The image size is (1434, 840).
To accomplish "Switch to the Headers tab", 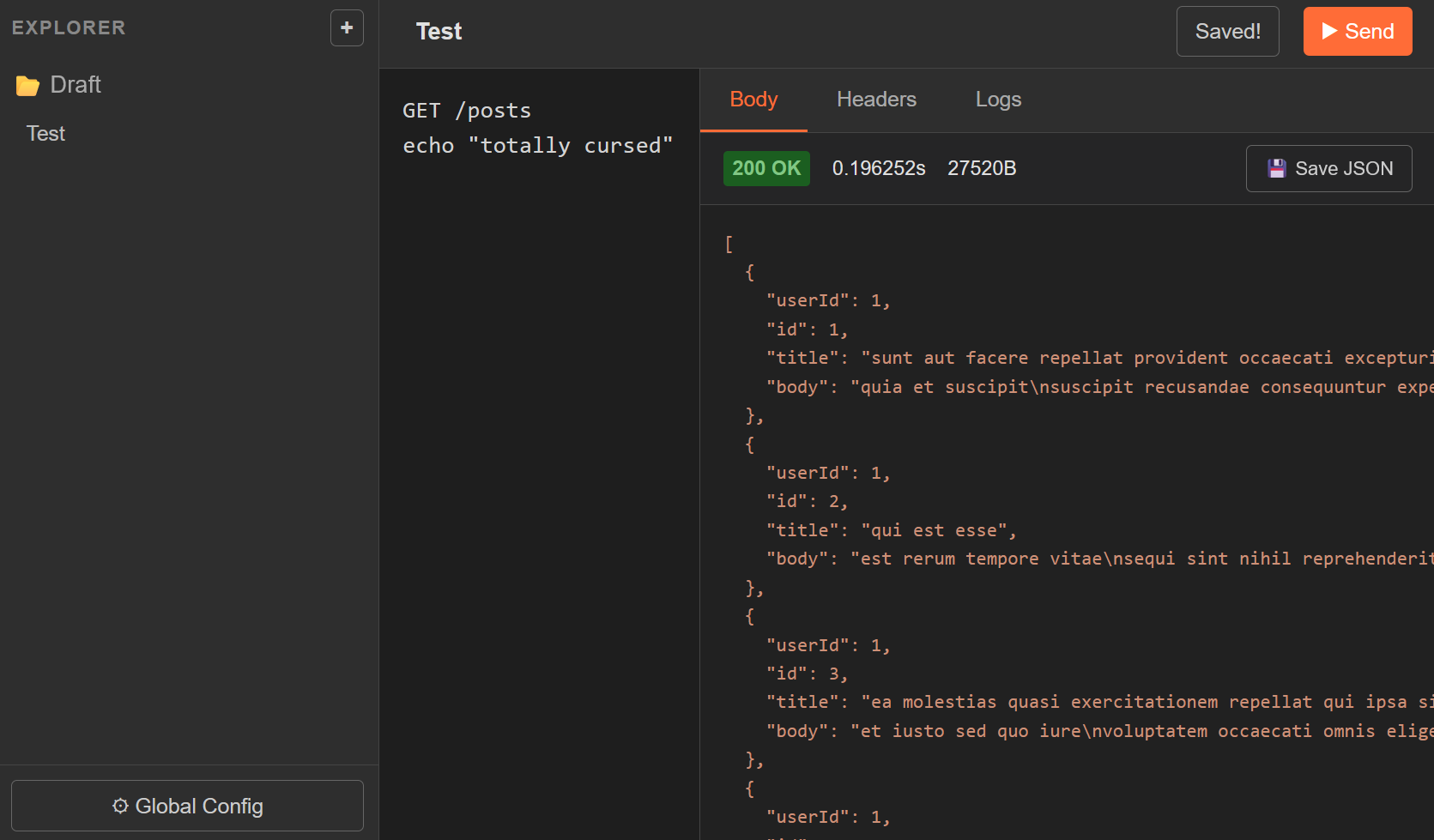I will [876, 100].
